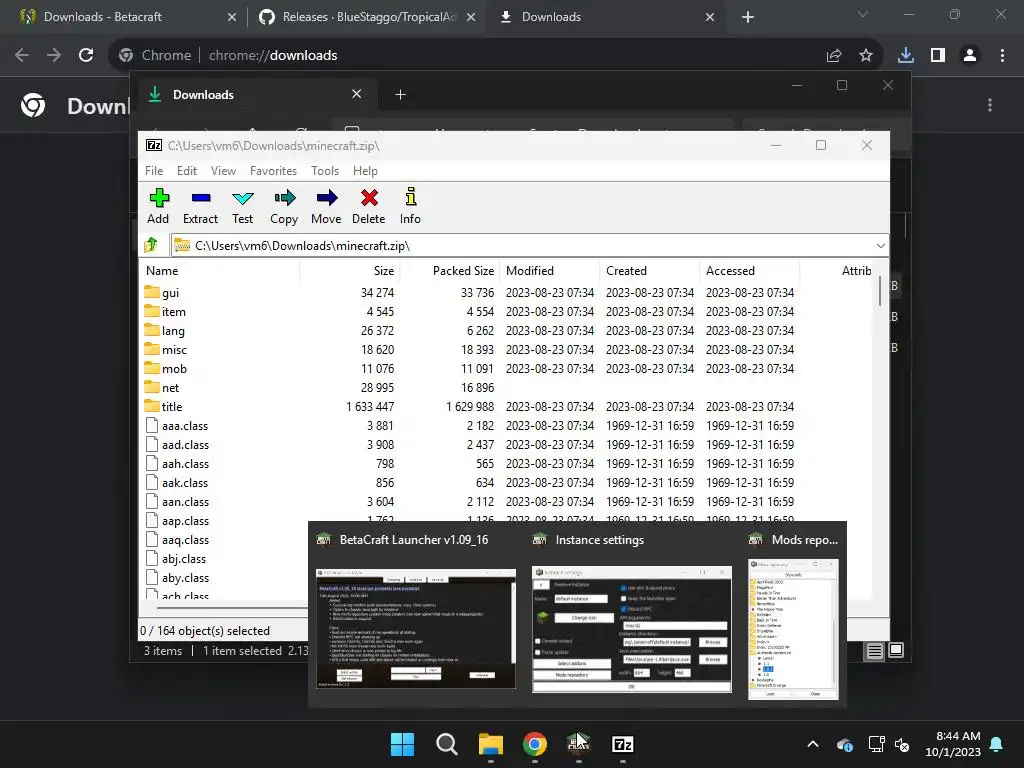Image resolution: width=1024 pixels, height=768 pixels.
Task: Show hidden system tray icons
Action: [812, 744]
